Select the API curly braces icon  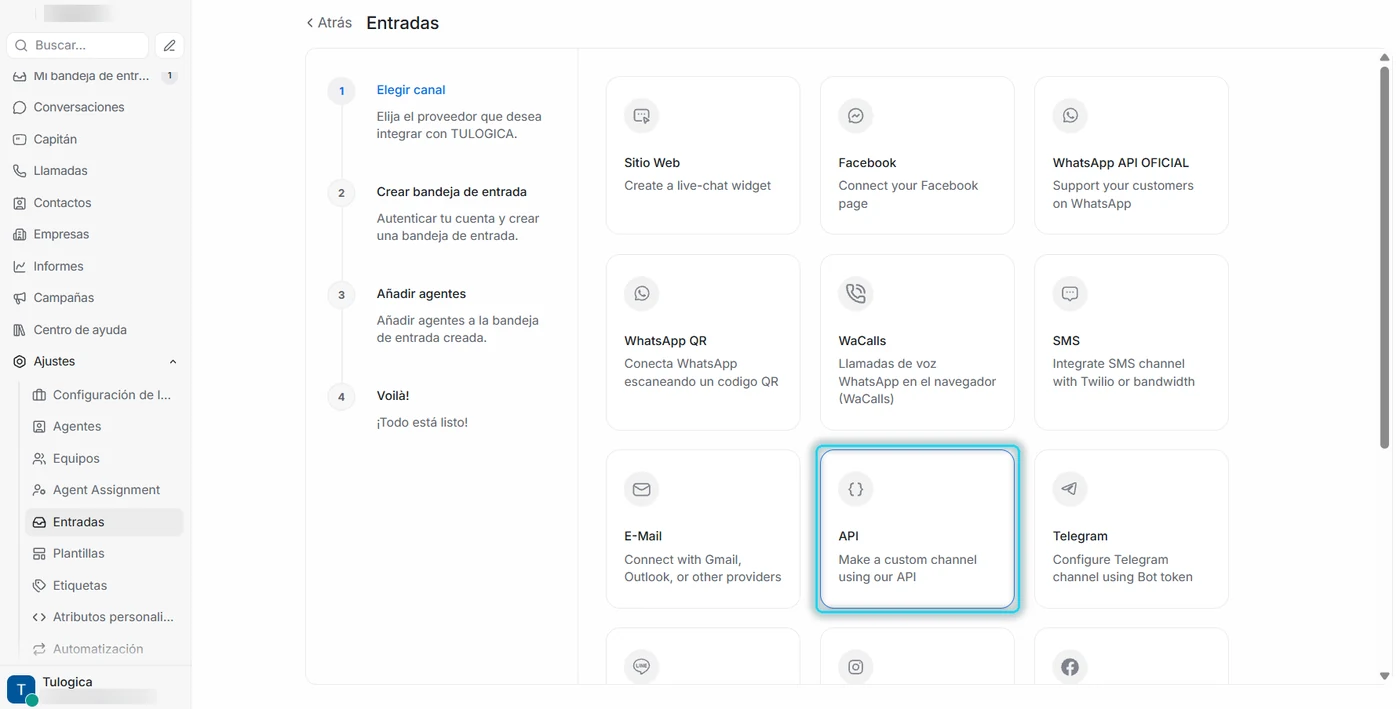(x=855, y=489)
